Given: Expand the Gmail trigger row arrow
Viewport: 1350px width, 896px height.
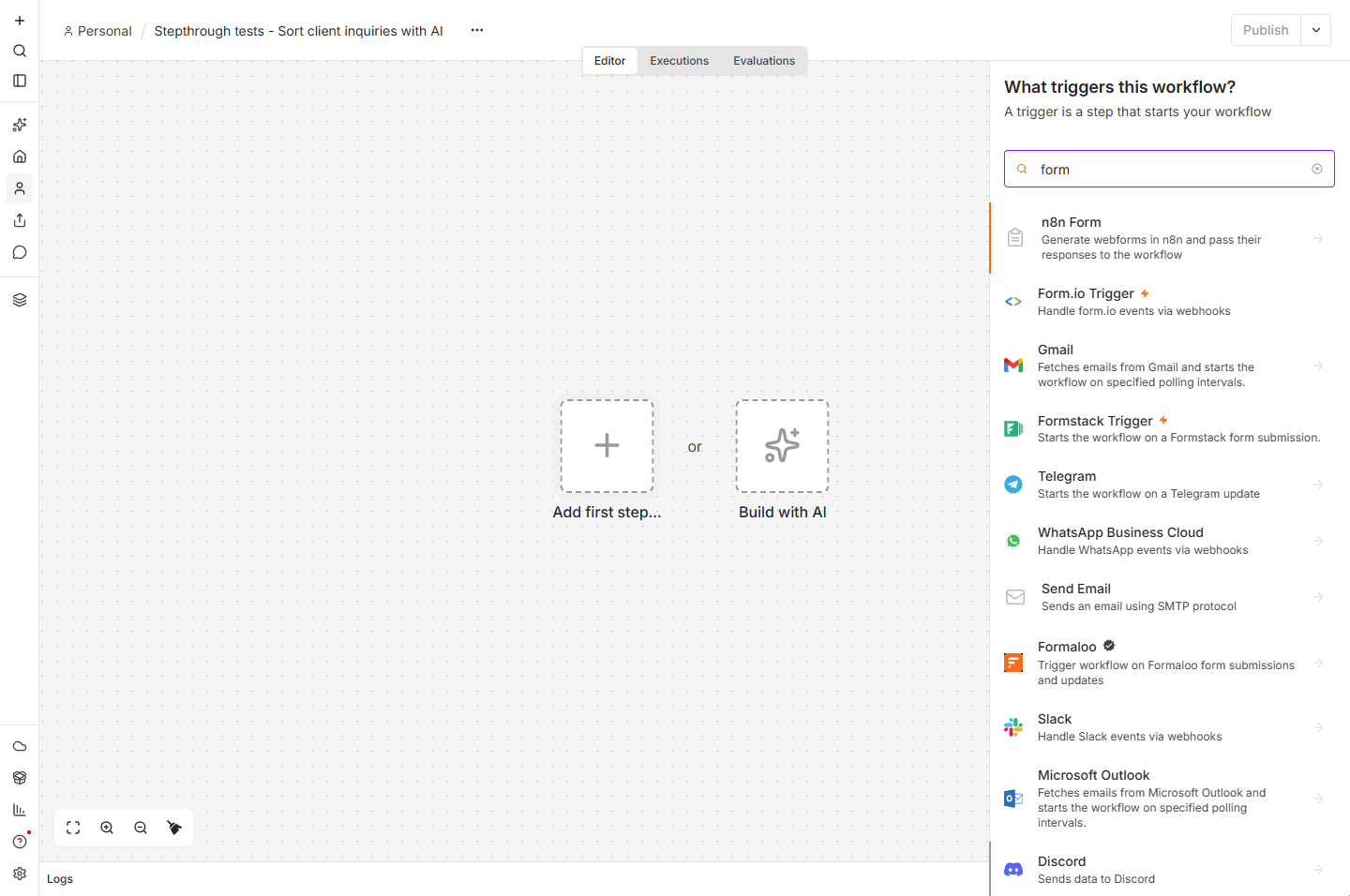Looking at the screenshot, I should (x=1318, y=366).
